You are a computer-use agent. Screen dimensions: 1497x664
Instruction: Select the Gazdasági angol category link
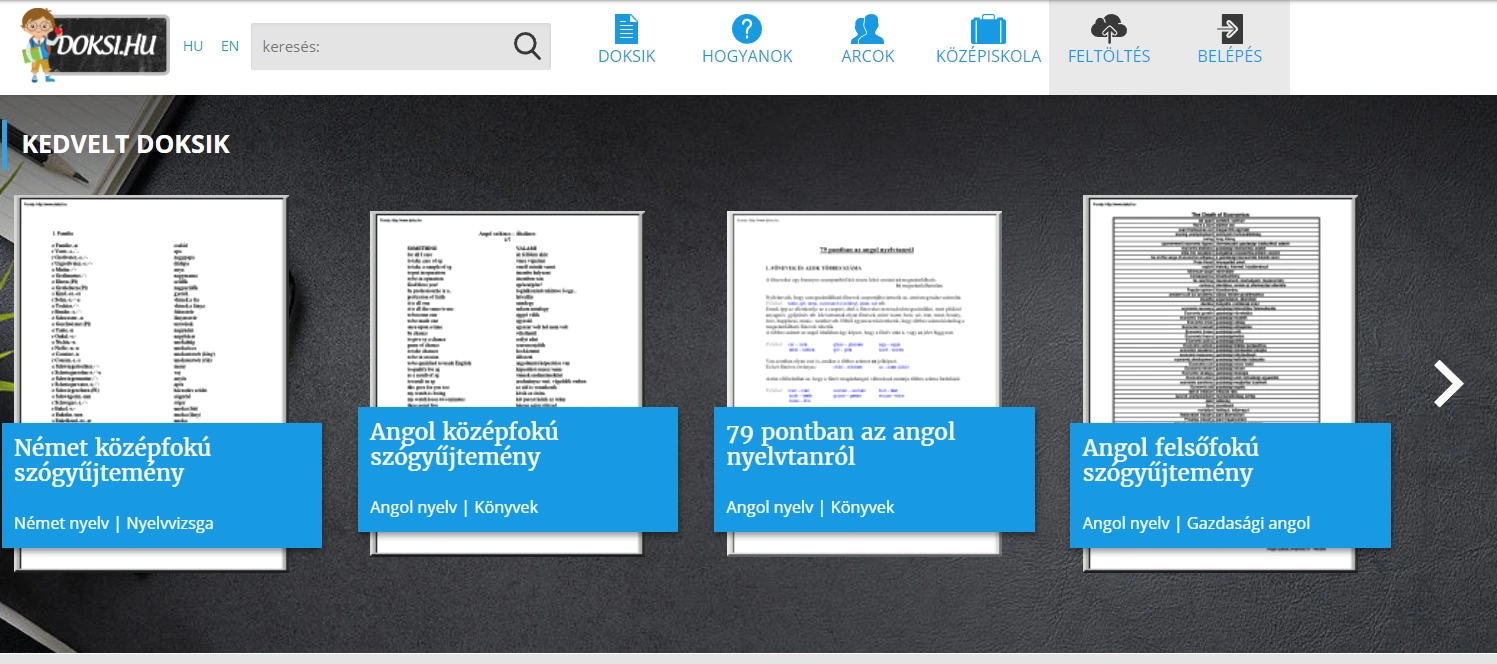pyautogui.click(x=1248, y=523)
